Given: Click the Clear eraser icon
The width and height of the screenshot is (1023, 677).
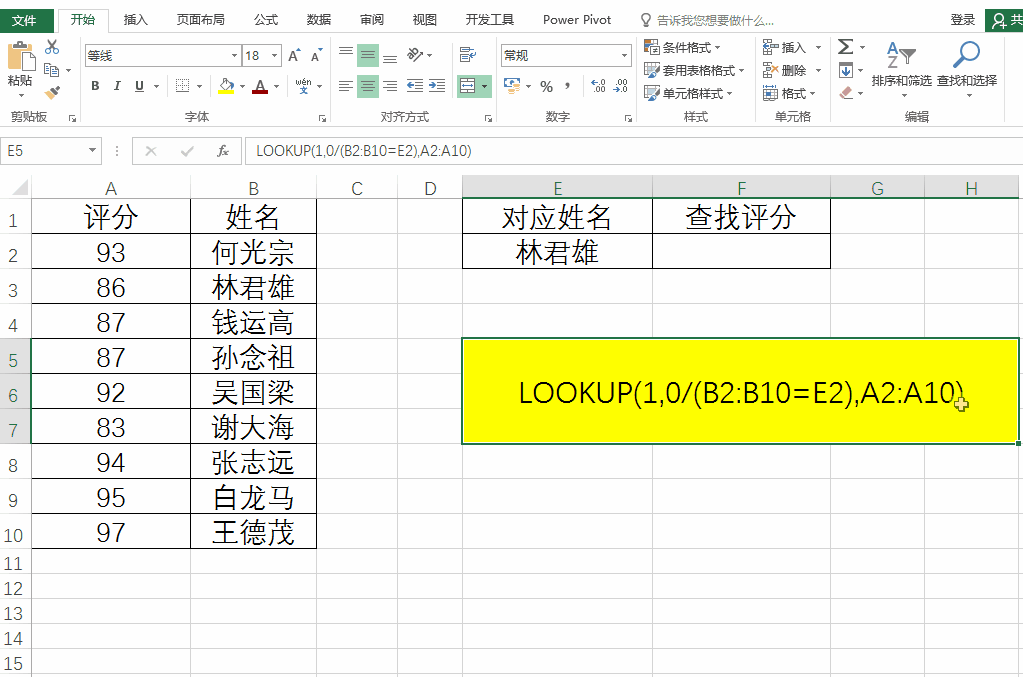Looking at the screenshot, I should pyautogui.click(x=846, y=93).
